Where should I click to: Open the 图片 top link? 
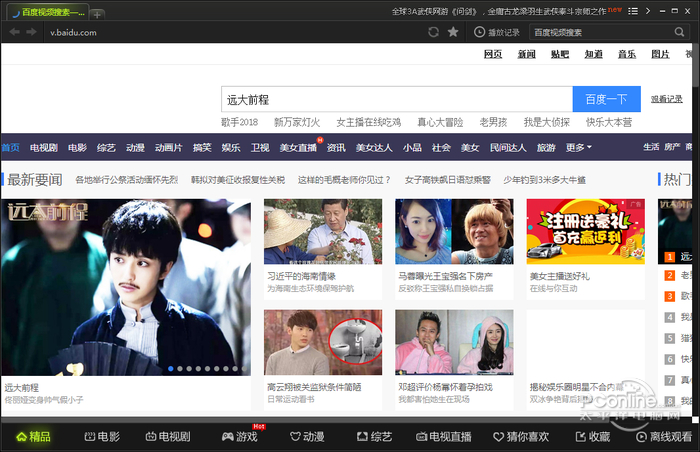(660, 54)
